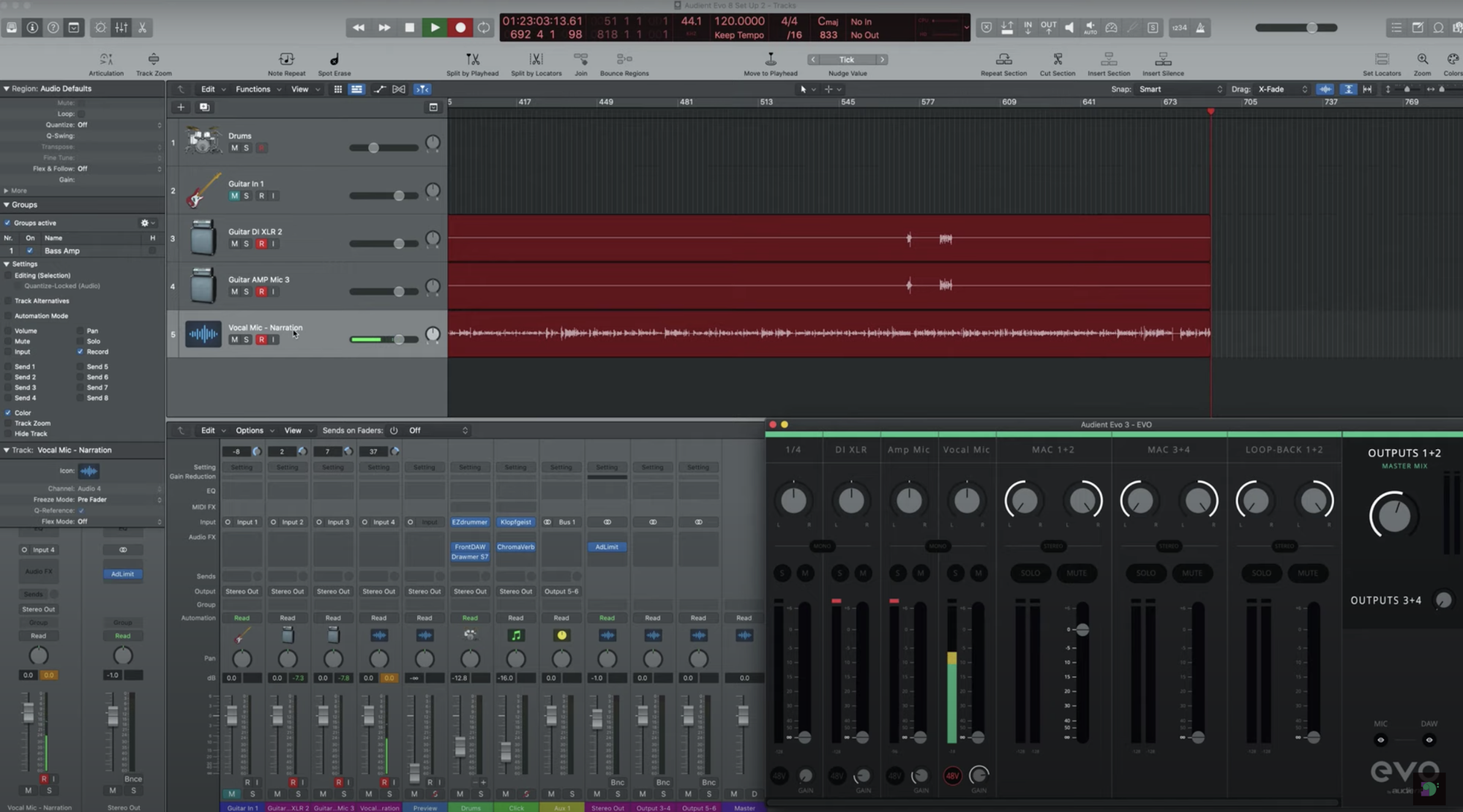Click the Inspector info button

(32, 28)
